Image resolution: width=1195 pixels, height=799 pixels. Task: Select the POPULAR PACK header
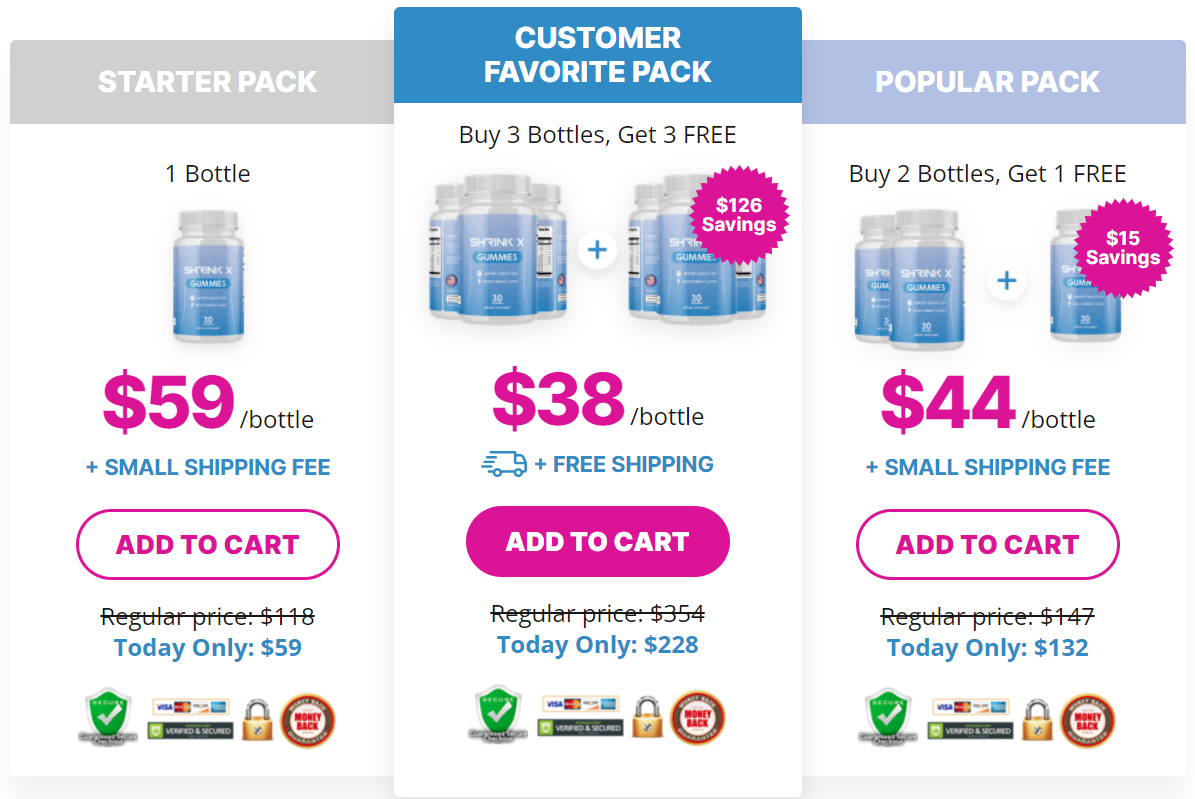(986, 82)
